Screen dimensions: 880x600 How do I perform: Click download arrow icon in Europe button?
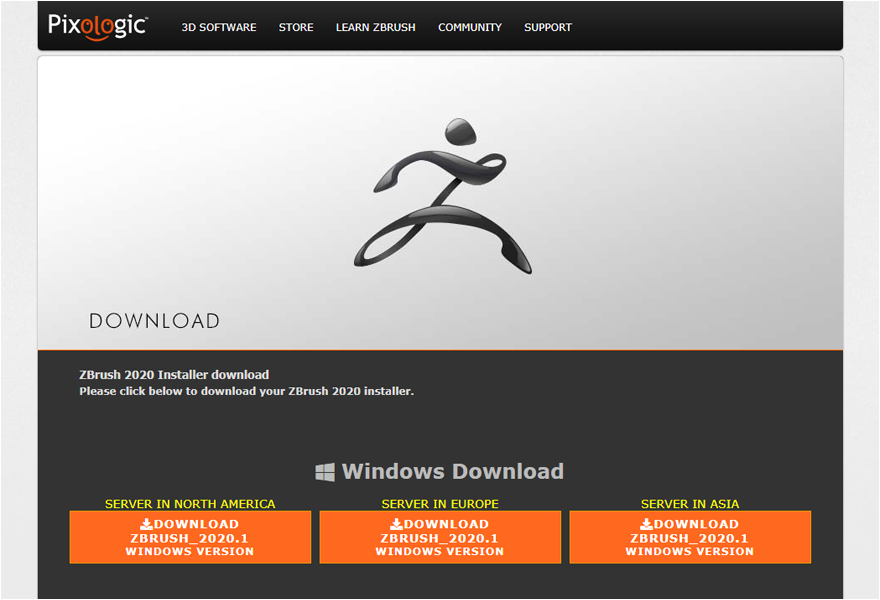point(396,524)
